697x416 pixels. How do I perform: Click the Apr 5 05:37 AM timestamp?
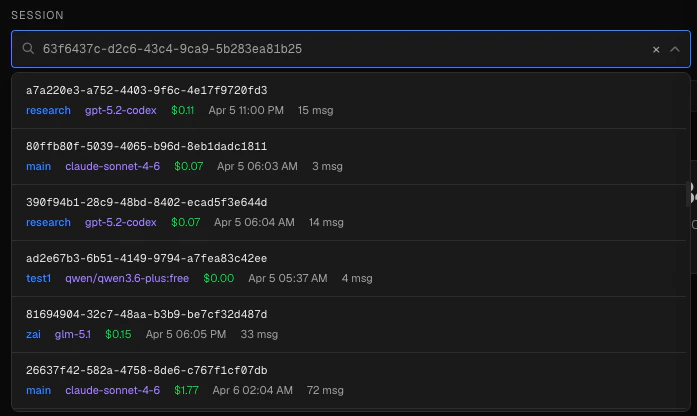coord(288,278)
